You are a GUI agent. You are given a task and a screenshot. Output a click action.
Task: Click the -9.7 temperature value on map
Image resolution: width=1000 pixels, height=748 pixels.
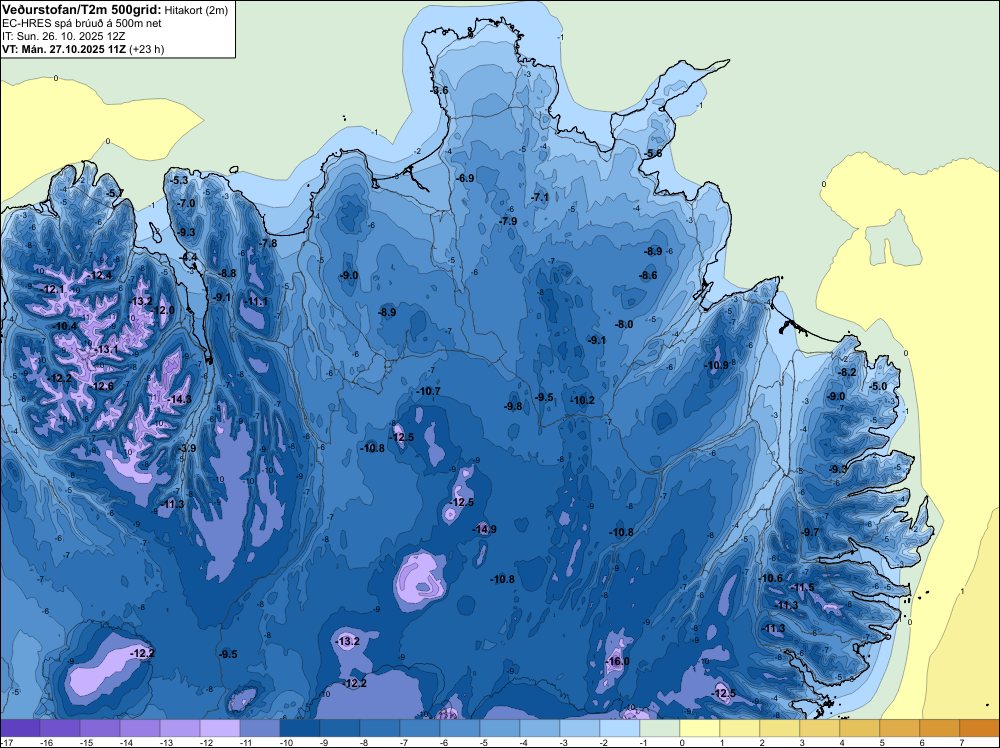[x=810, y=532]
